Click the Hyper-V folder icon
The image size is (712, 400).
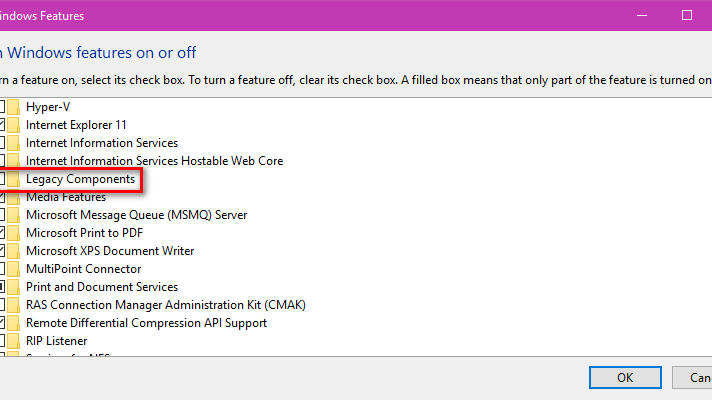14,107
